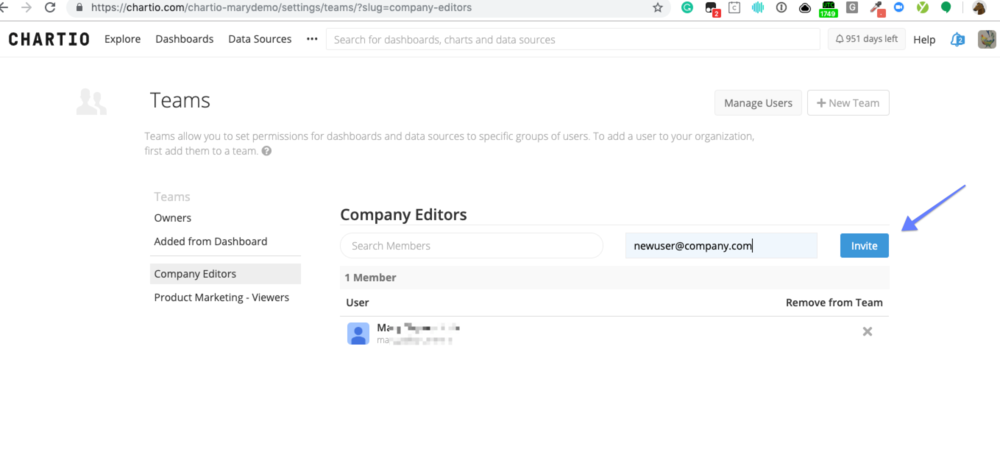Click the Chartio logo
The height and width of the screenshot is (469, 1000).
49,39
